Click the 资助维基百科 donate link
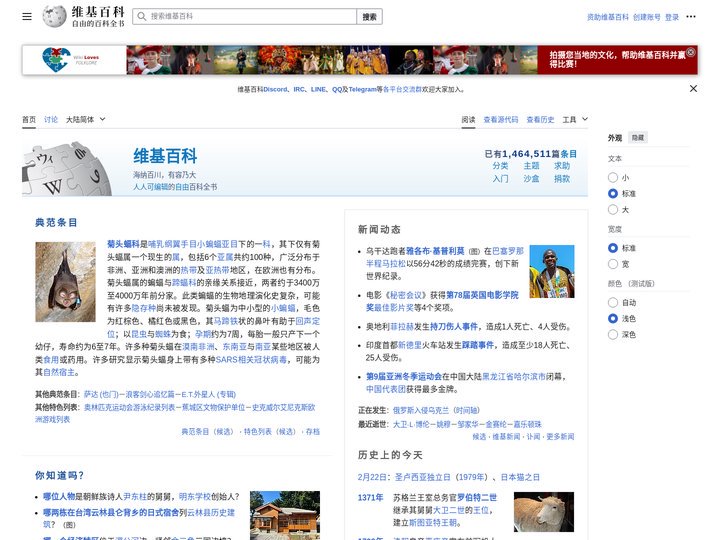 click(608, 17)
